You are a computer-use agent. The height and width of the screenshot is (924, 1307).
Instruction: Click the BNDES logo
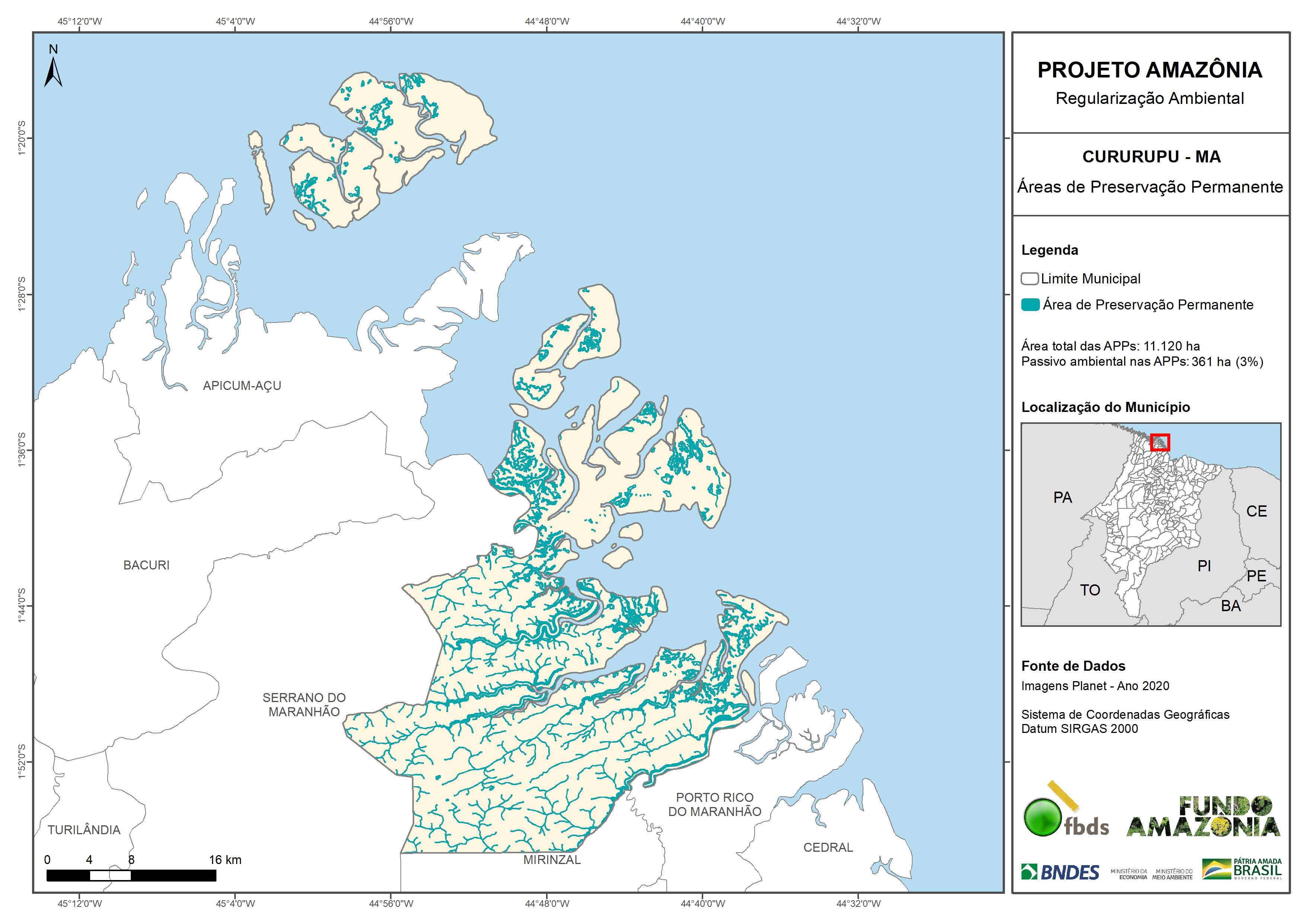point(1060,872)
